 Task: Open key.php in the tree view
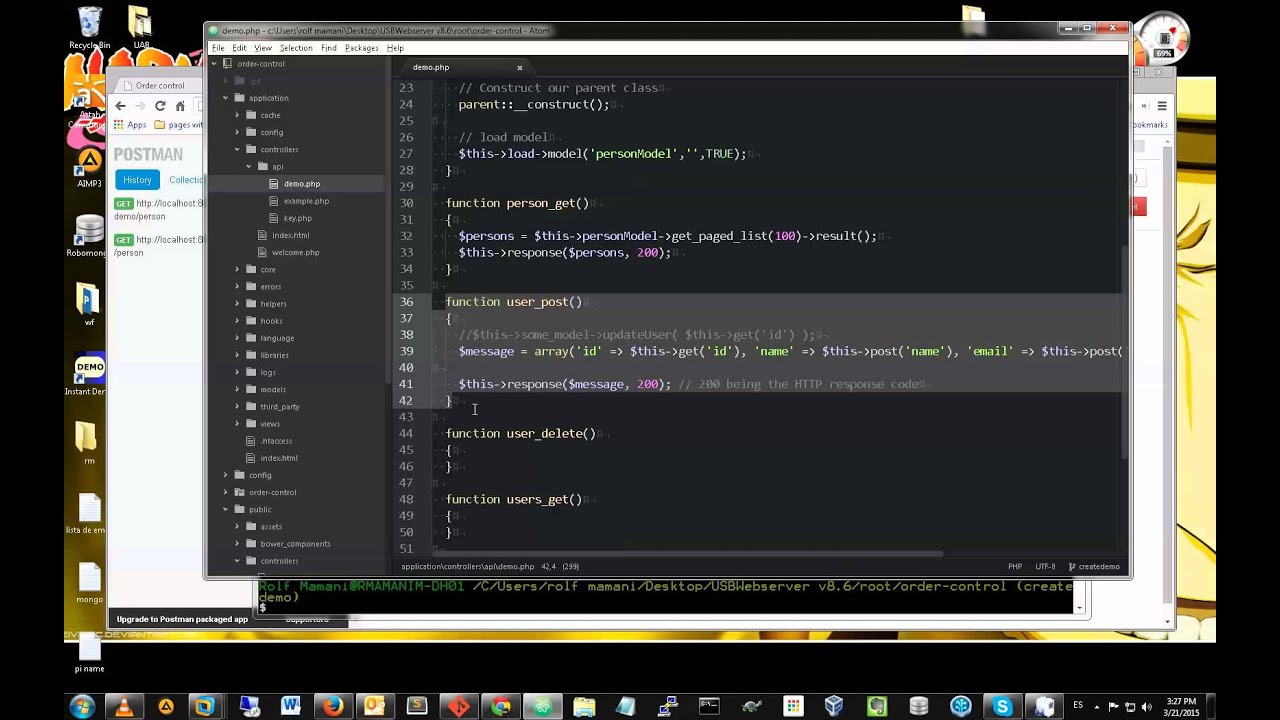click(x=298, y=218)
